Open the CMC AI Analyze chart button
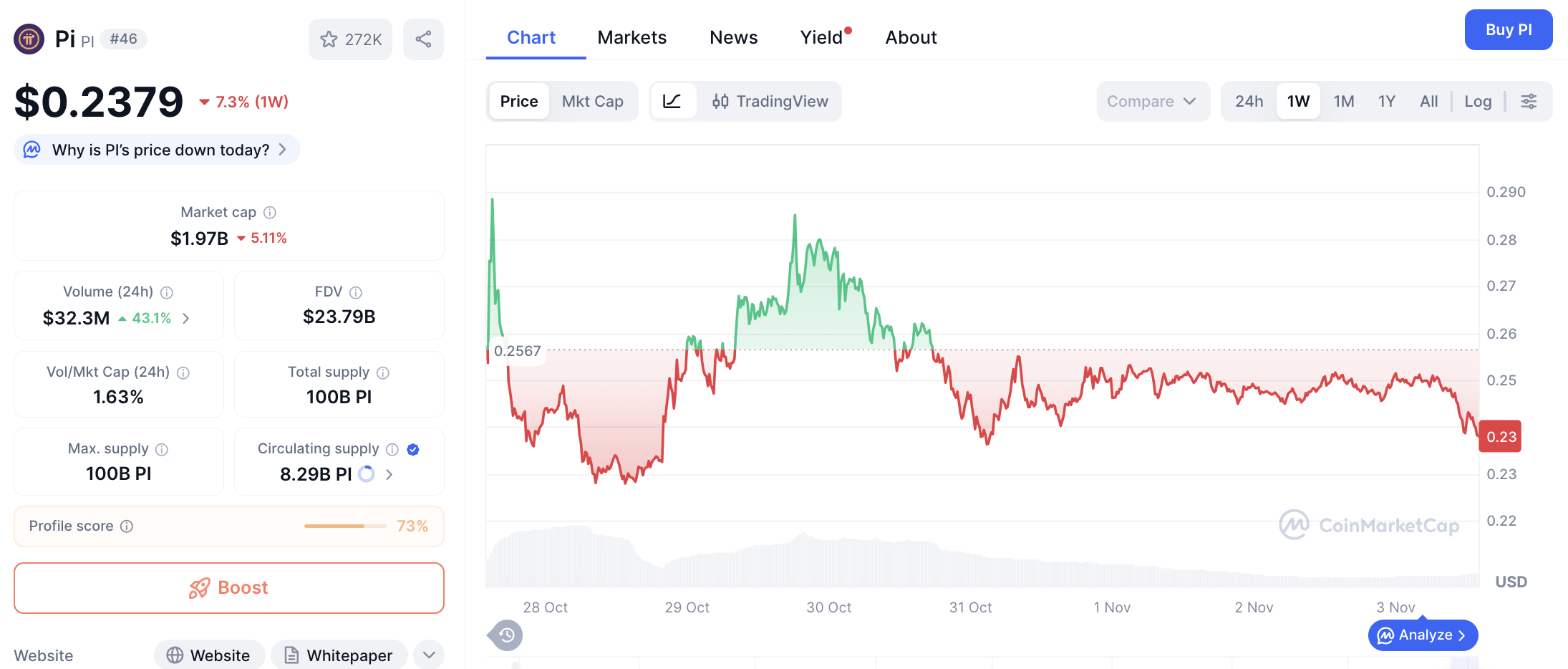 coord(1422,635)
